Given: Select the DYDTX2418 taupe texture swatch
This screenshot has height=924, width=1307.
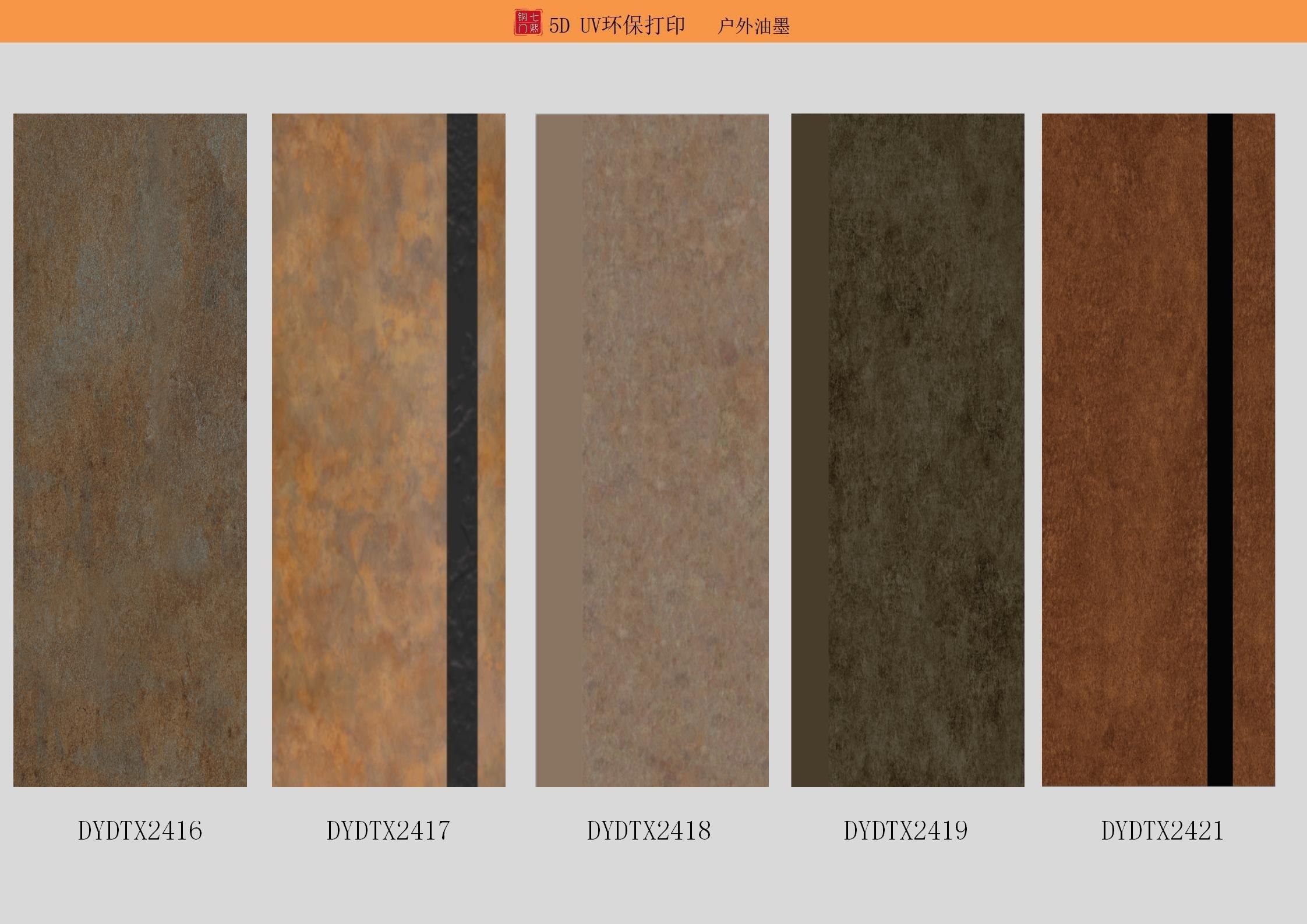Looking at the screenshot, I should 675,449.
